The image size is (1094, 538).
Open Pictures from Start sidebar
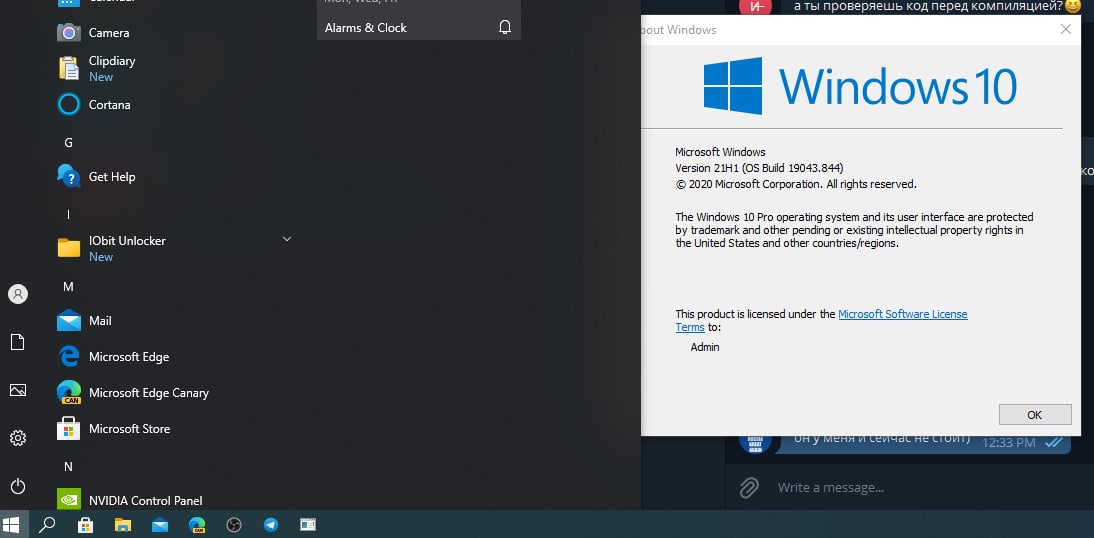[17, 390]
